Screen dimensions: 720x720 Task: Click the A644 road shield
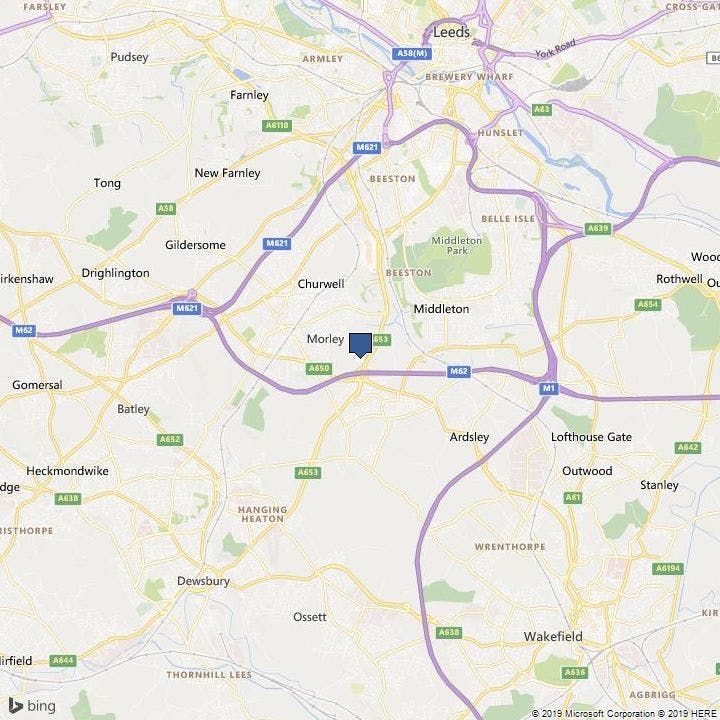click(63, 661)
